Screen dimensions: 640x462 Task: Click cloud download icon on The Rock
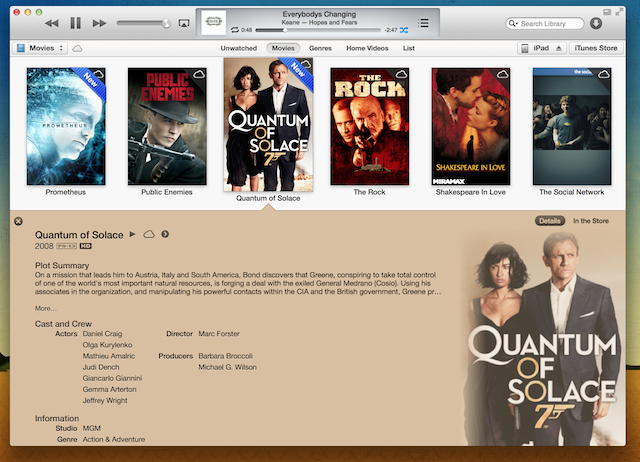(x=402, y=74)
